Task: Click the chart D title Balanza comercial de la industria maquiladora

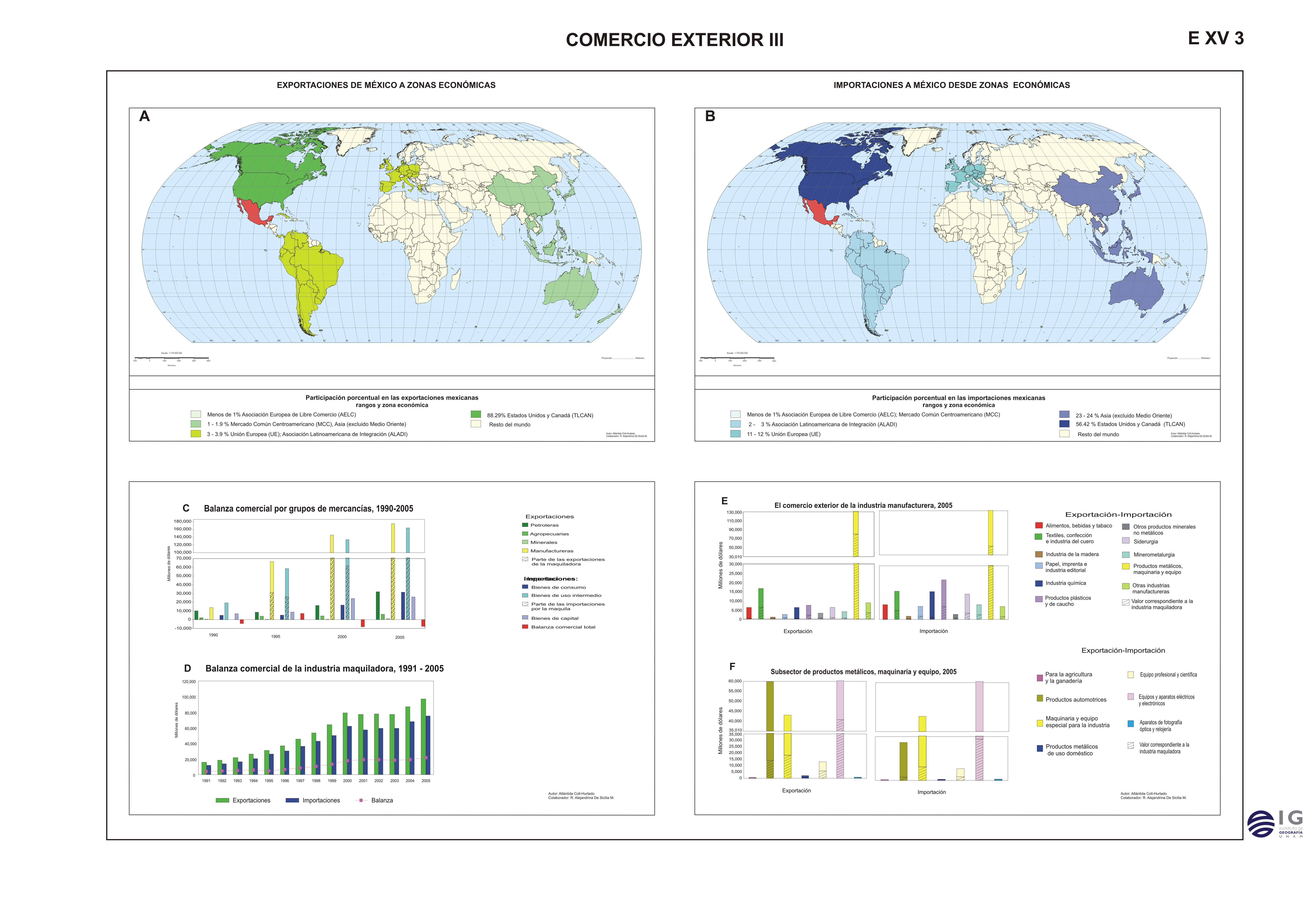Action: coord(324,668)
